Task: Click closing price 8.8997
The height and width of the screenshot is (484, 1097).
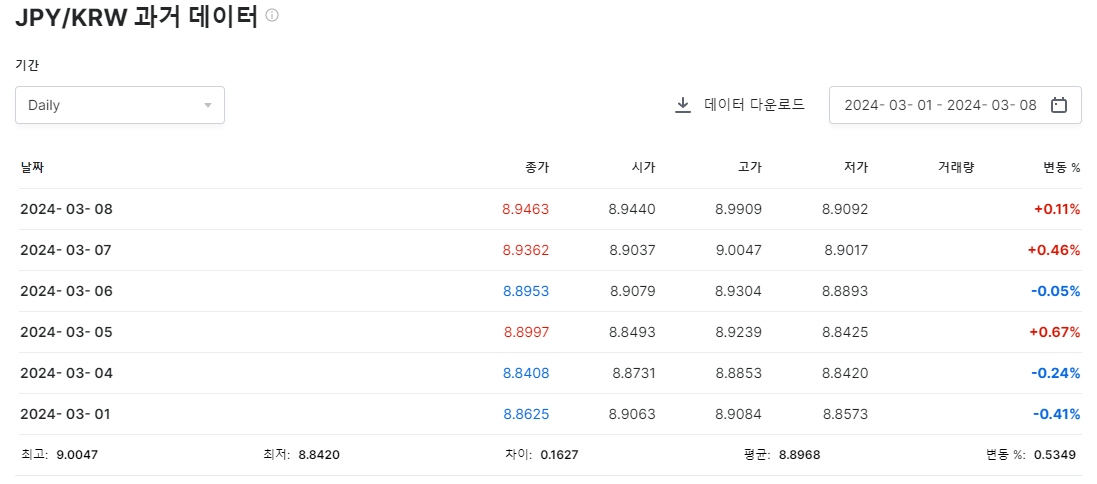Action: point(526,332)
